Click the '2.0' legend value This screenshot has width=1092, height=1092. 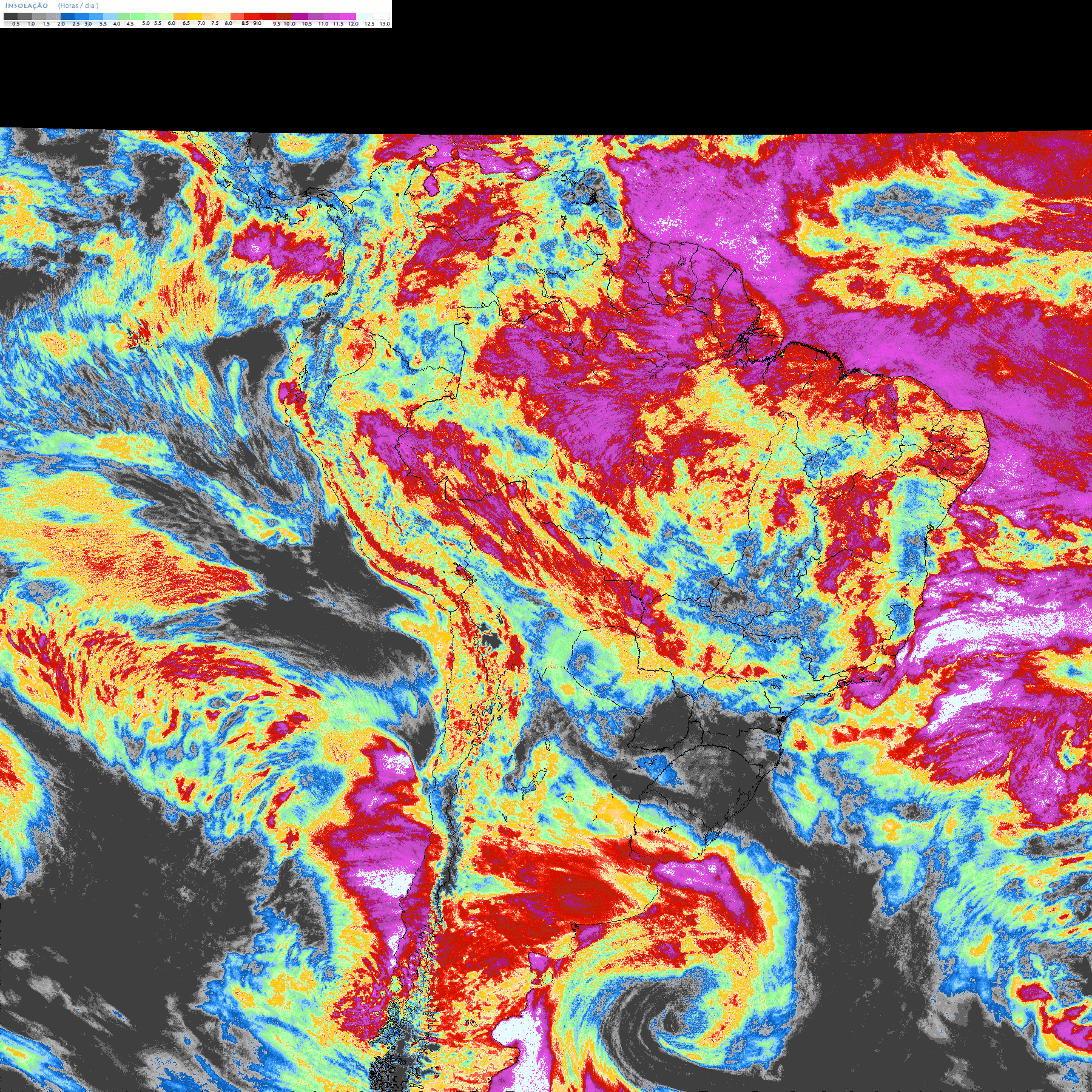pyautogui.click(x=61, y=24)
